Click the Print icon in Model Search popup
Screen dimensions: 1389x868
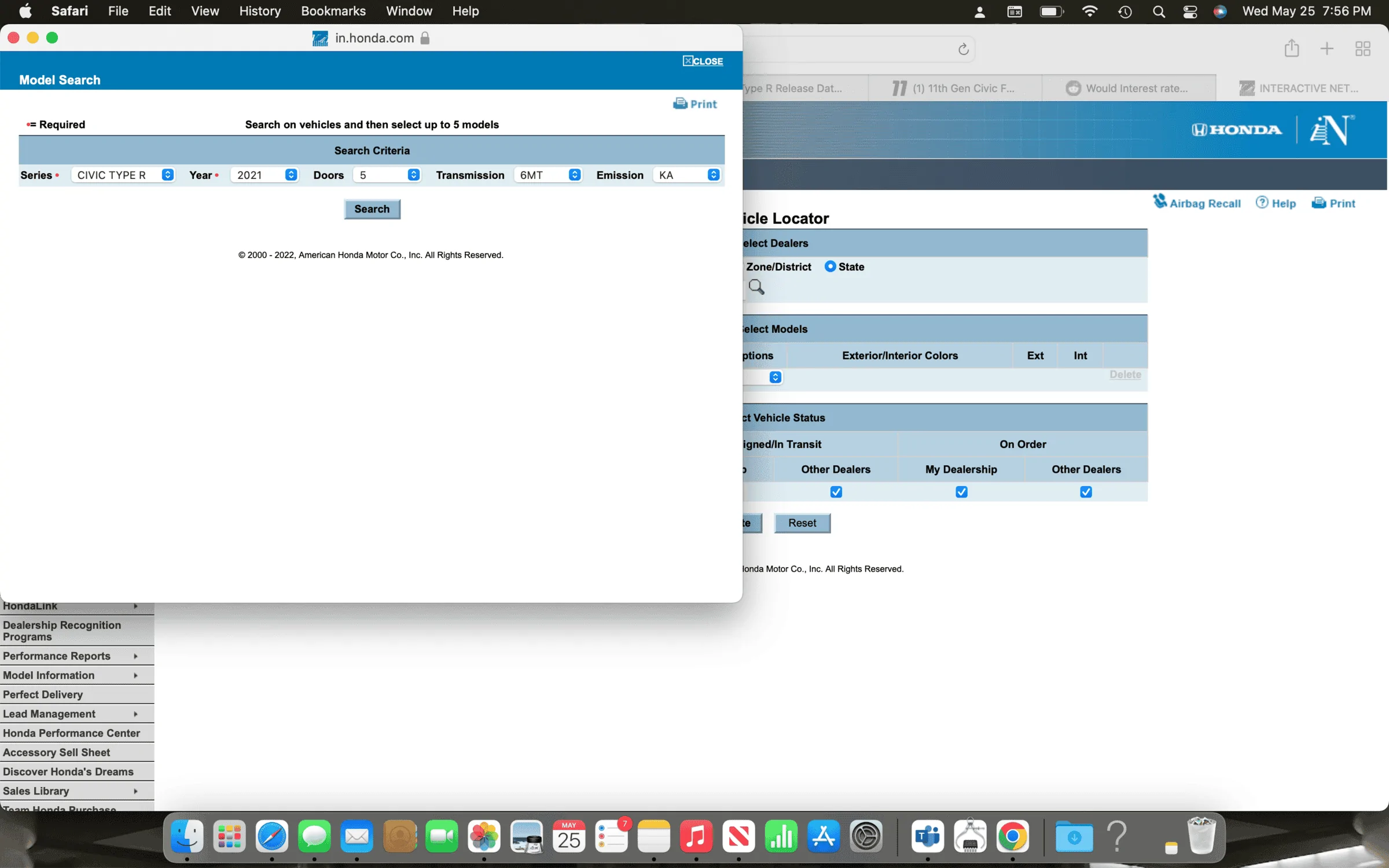[679, 104]
